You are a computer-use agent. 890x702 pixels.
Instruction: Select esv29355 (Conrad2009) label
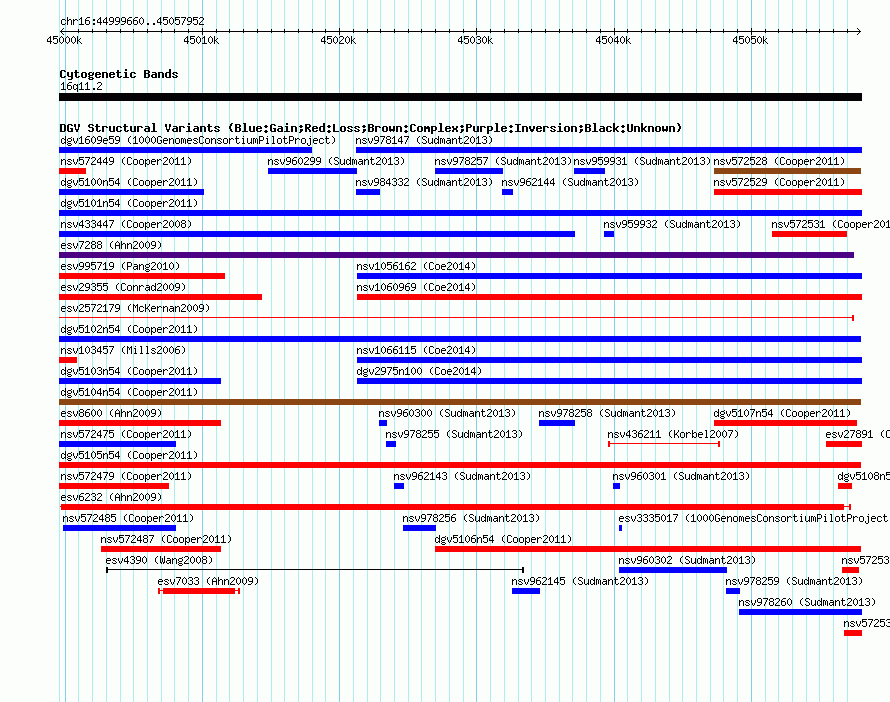click(x=123, y=287)
